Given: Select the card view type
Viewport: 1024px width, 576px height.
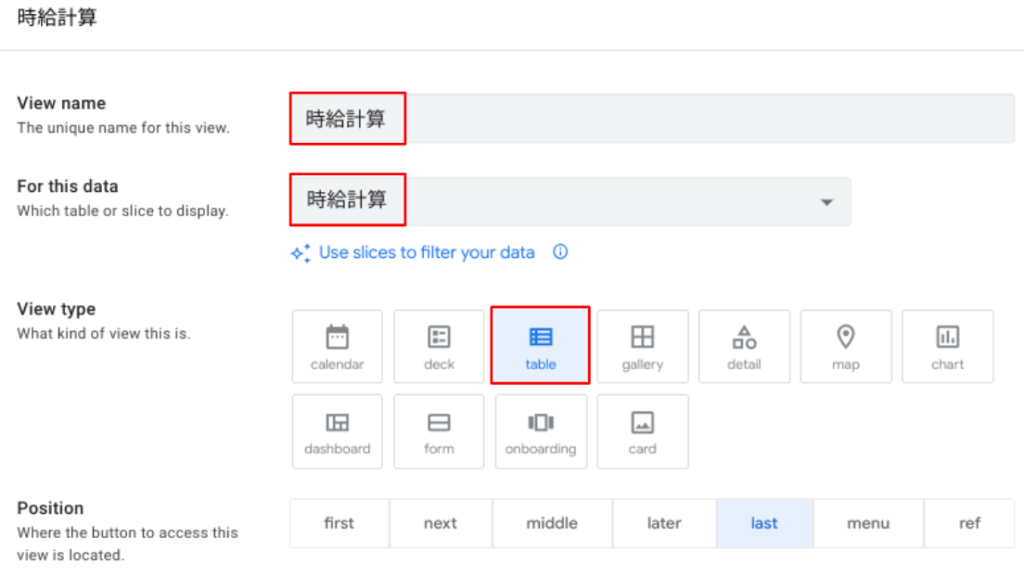Looking at the screenshot, I should (x=643, y=431).
